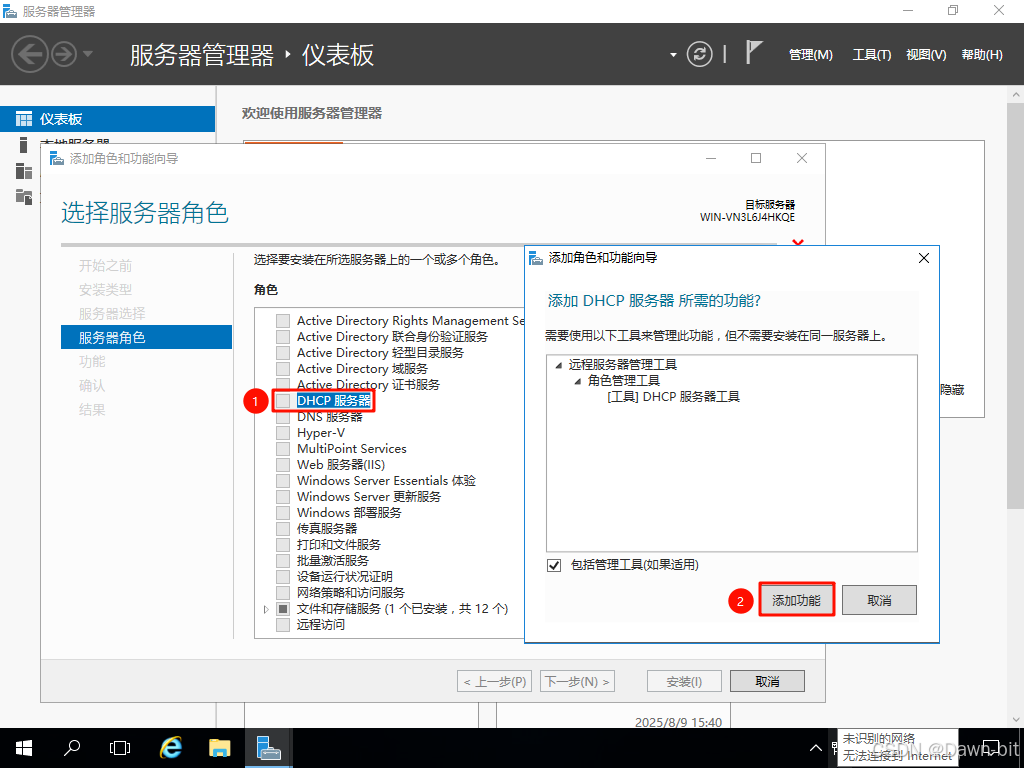The height and width of the screenshot is (768, 1024).
Task: Check the Hyper-V role checkbox
Action: click(283, 433)
